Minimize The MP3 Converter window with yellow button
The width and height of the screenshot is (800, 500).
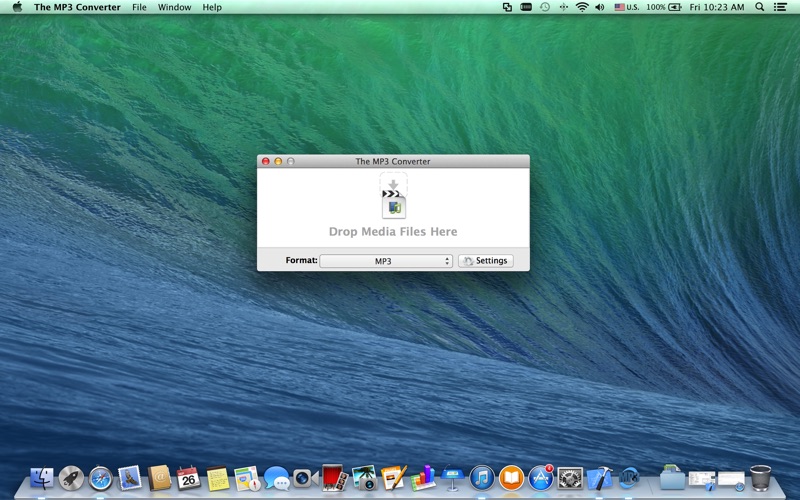coord(278,161)
